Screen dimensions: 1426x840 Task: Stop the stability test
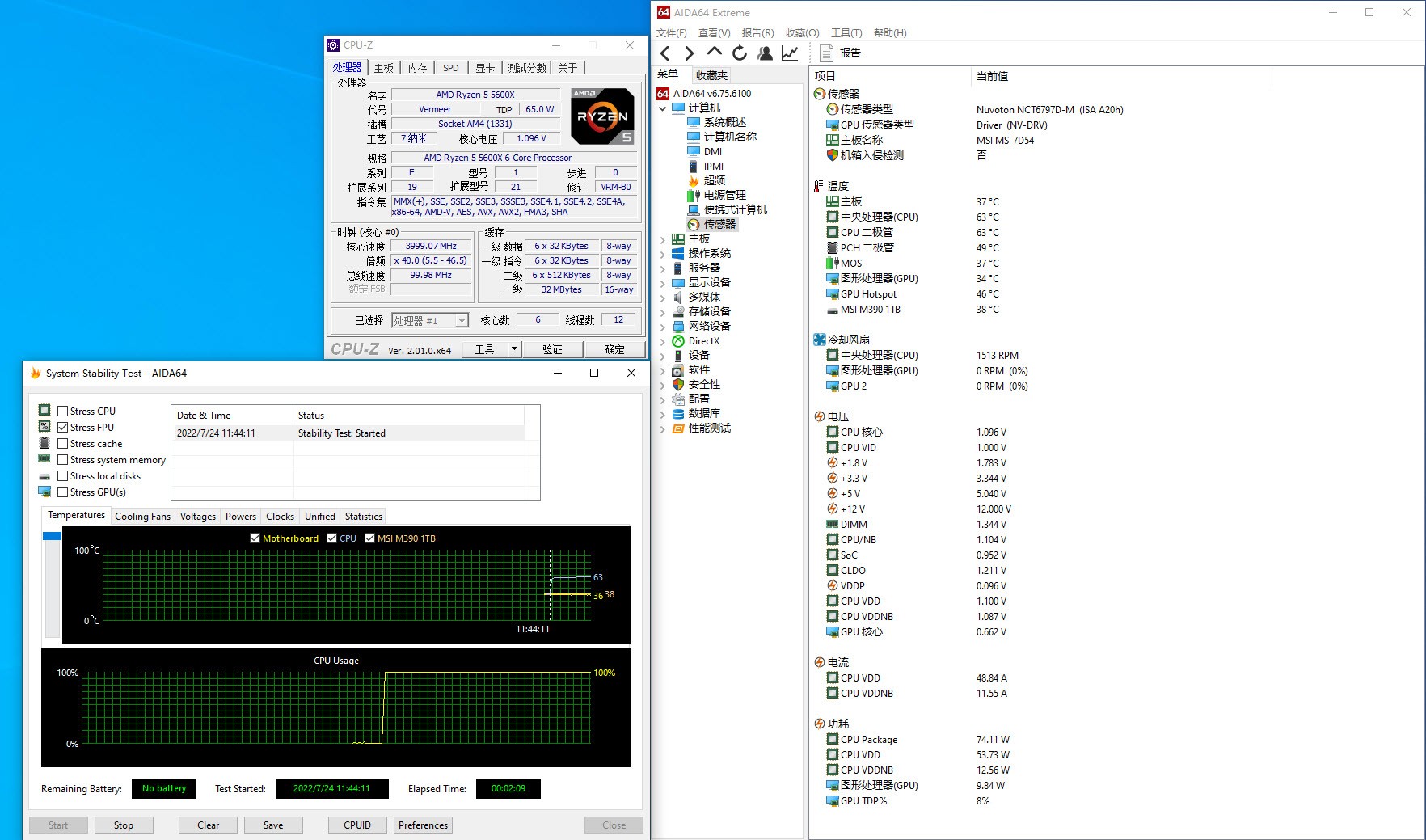click(124, 825)
